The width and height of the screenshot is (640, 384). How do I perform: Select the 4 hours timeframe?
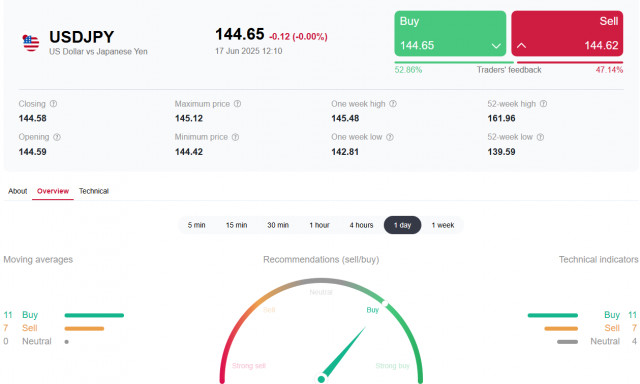click(361, 225)
